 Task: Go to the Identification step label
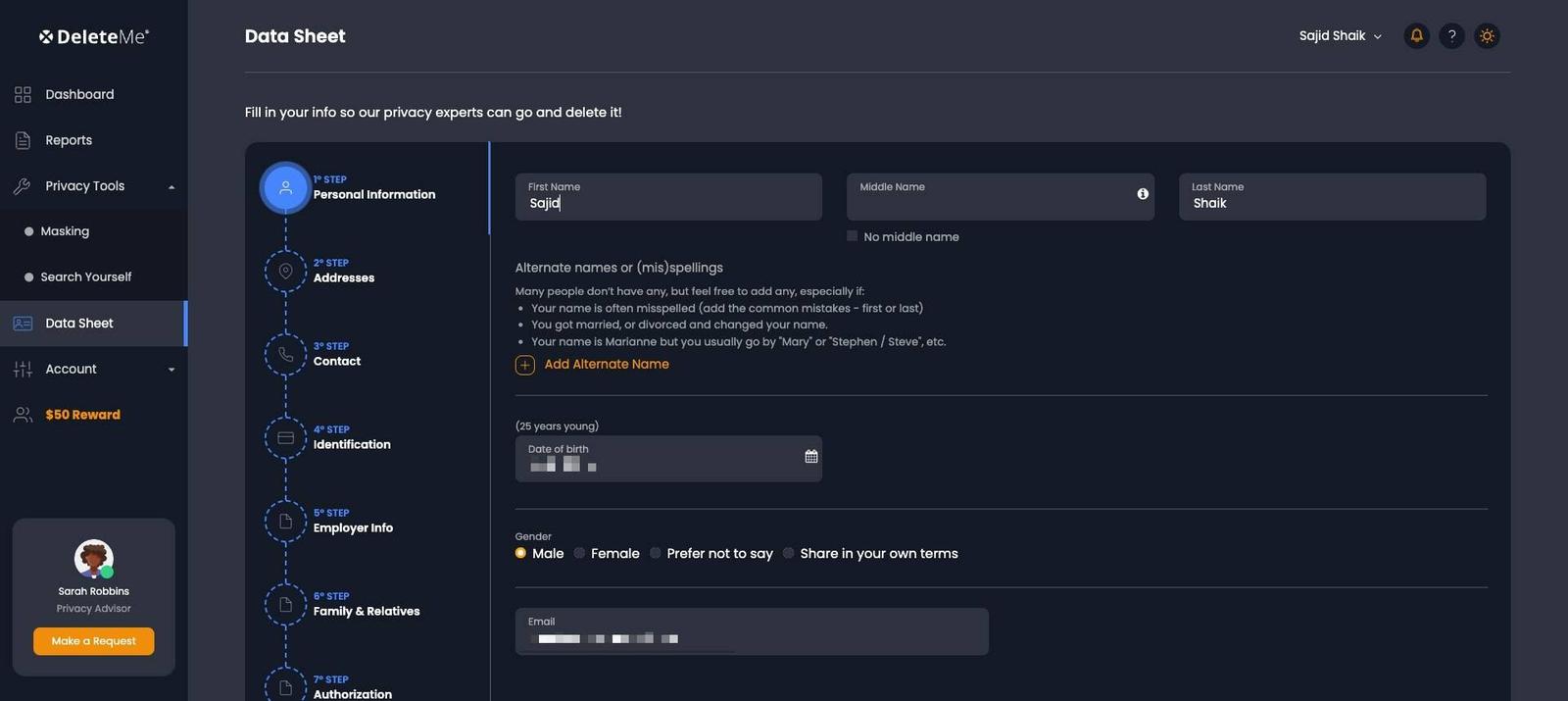point(352,445)
